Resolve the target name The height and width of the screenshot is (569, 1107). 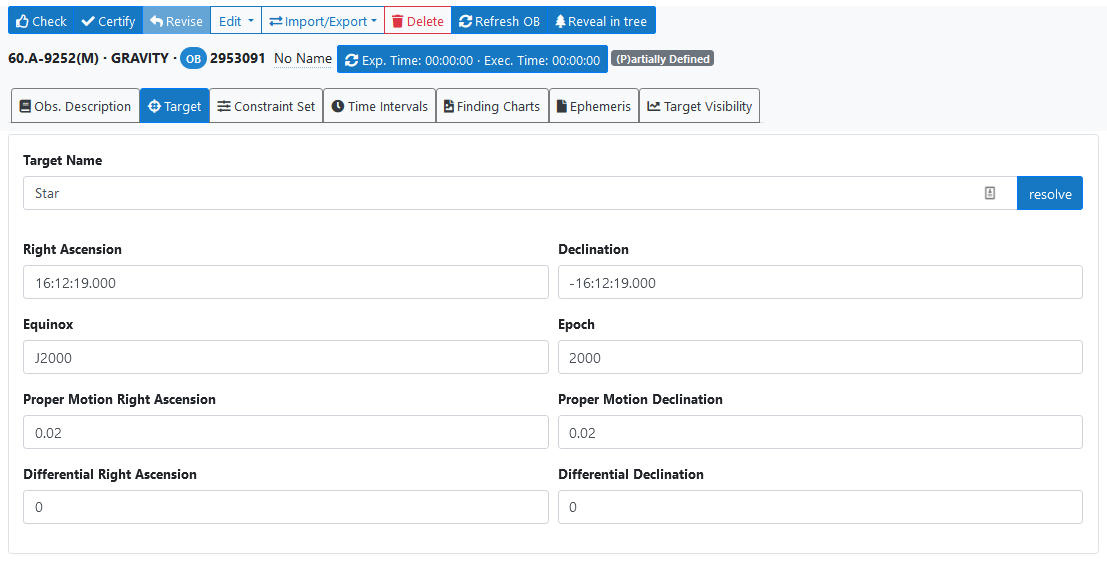click(1049, 194)
